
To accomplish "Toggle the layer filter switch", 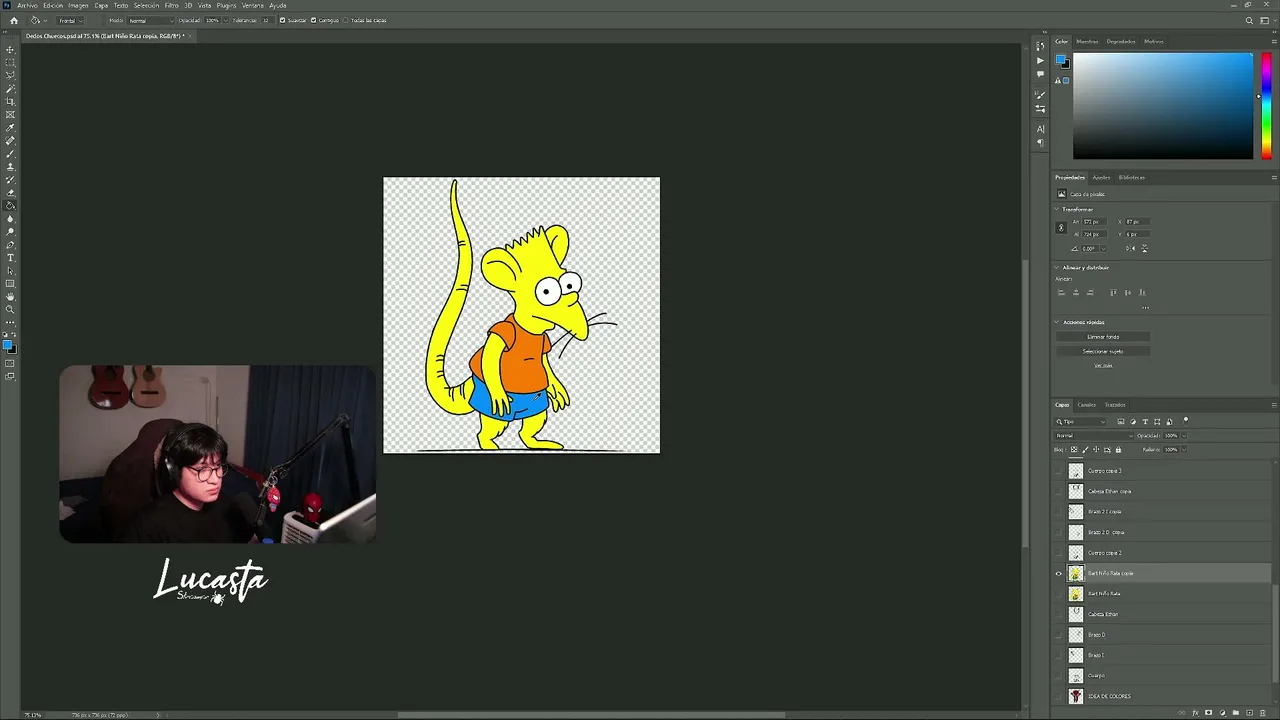I will (1186, 420).
